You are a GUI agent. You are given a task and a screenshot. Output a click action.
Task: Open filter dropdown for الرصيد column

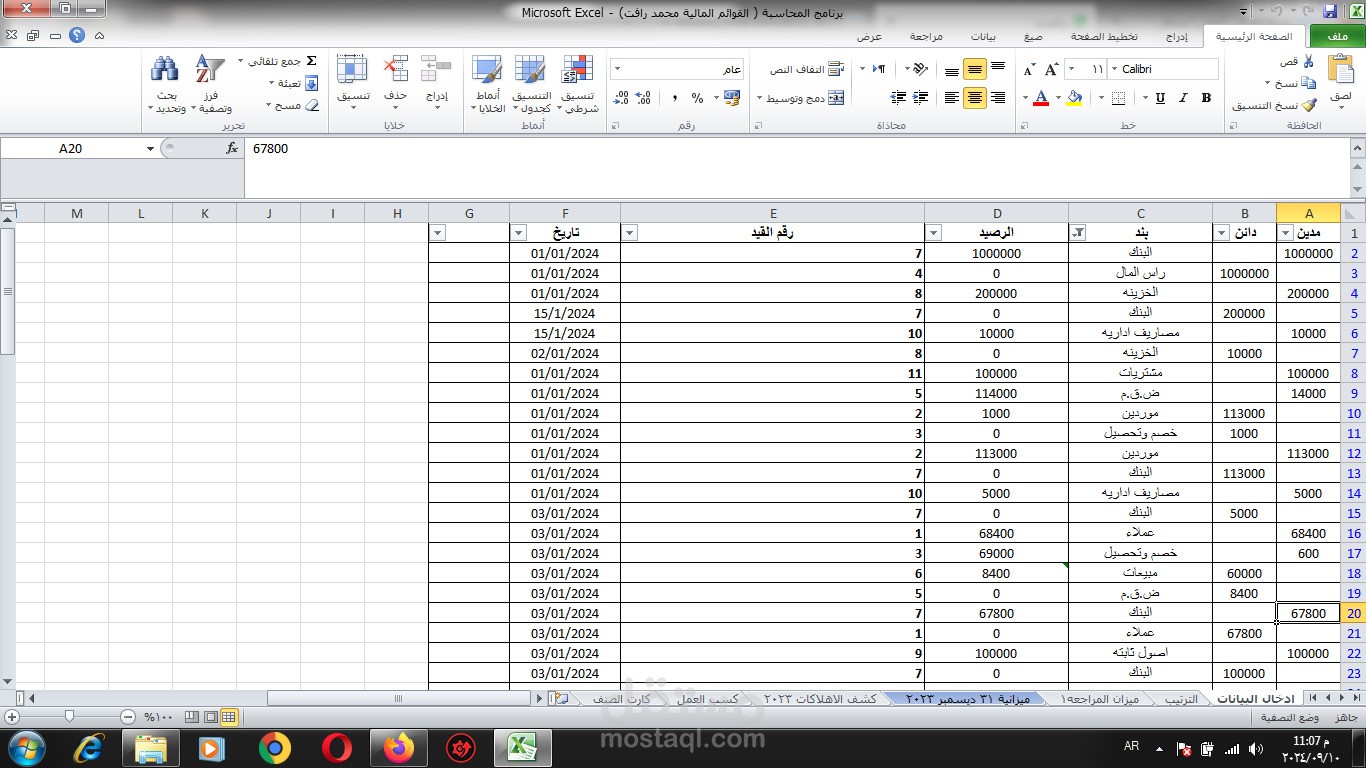934,233
